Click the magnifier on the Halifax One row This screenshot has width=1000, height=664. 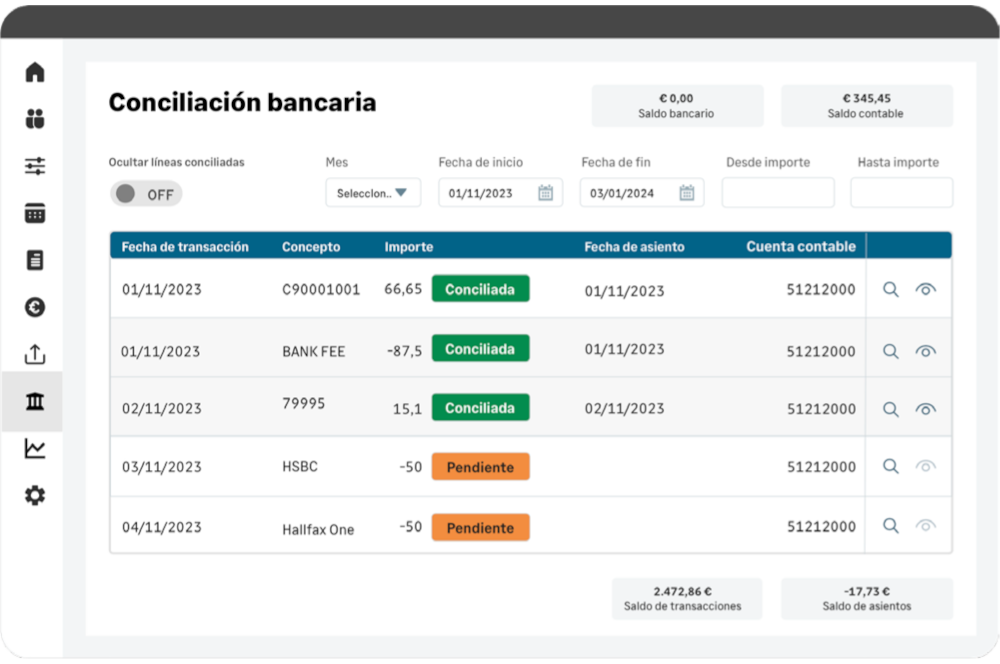[x=891, y=526]
